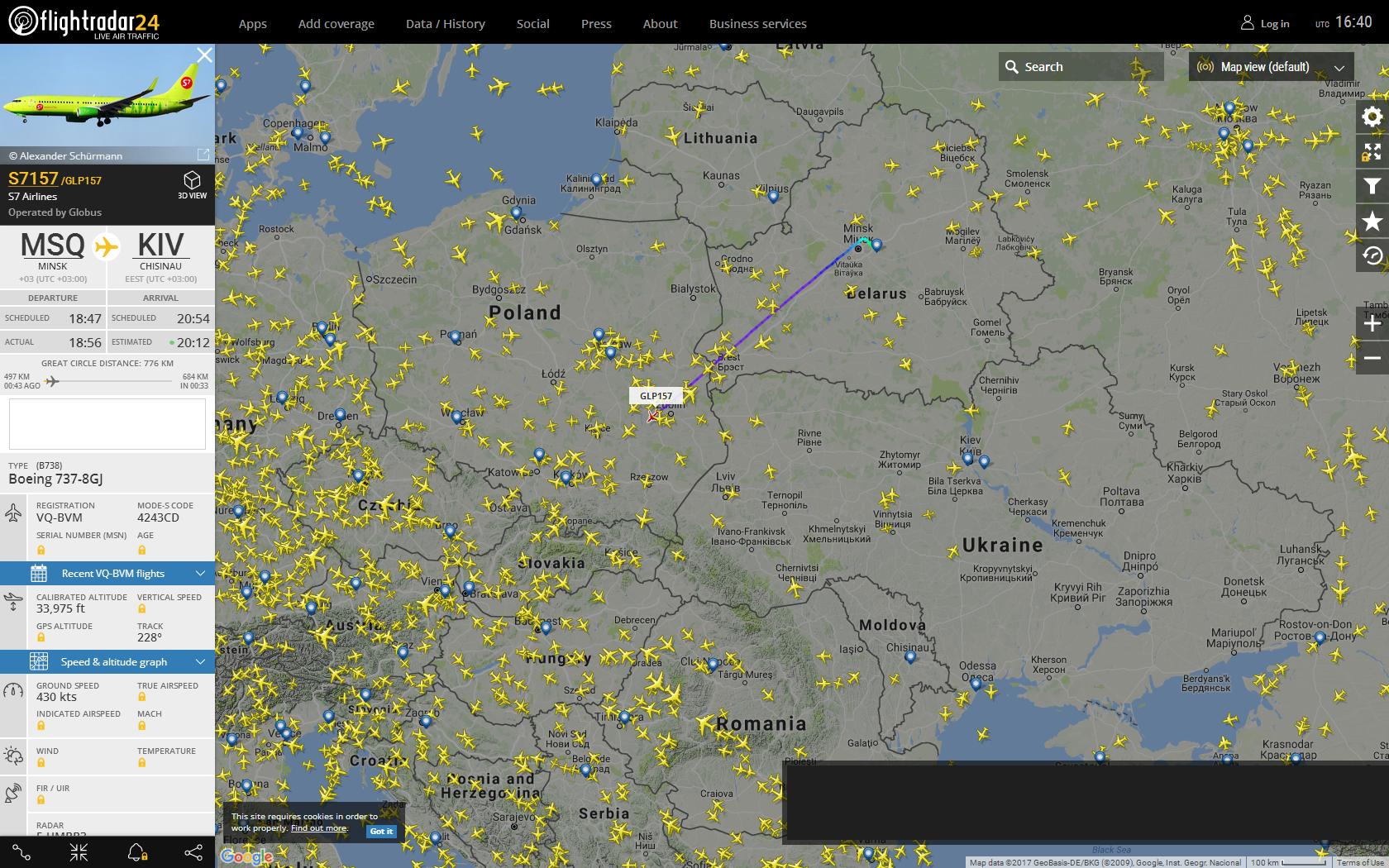Toggle the center-on-aircraft arrows icon
The height and width of the screenshot is (868, 1389).
tap(79, 852)
